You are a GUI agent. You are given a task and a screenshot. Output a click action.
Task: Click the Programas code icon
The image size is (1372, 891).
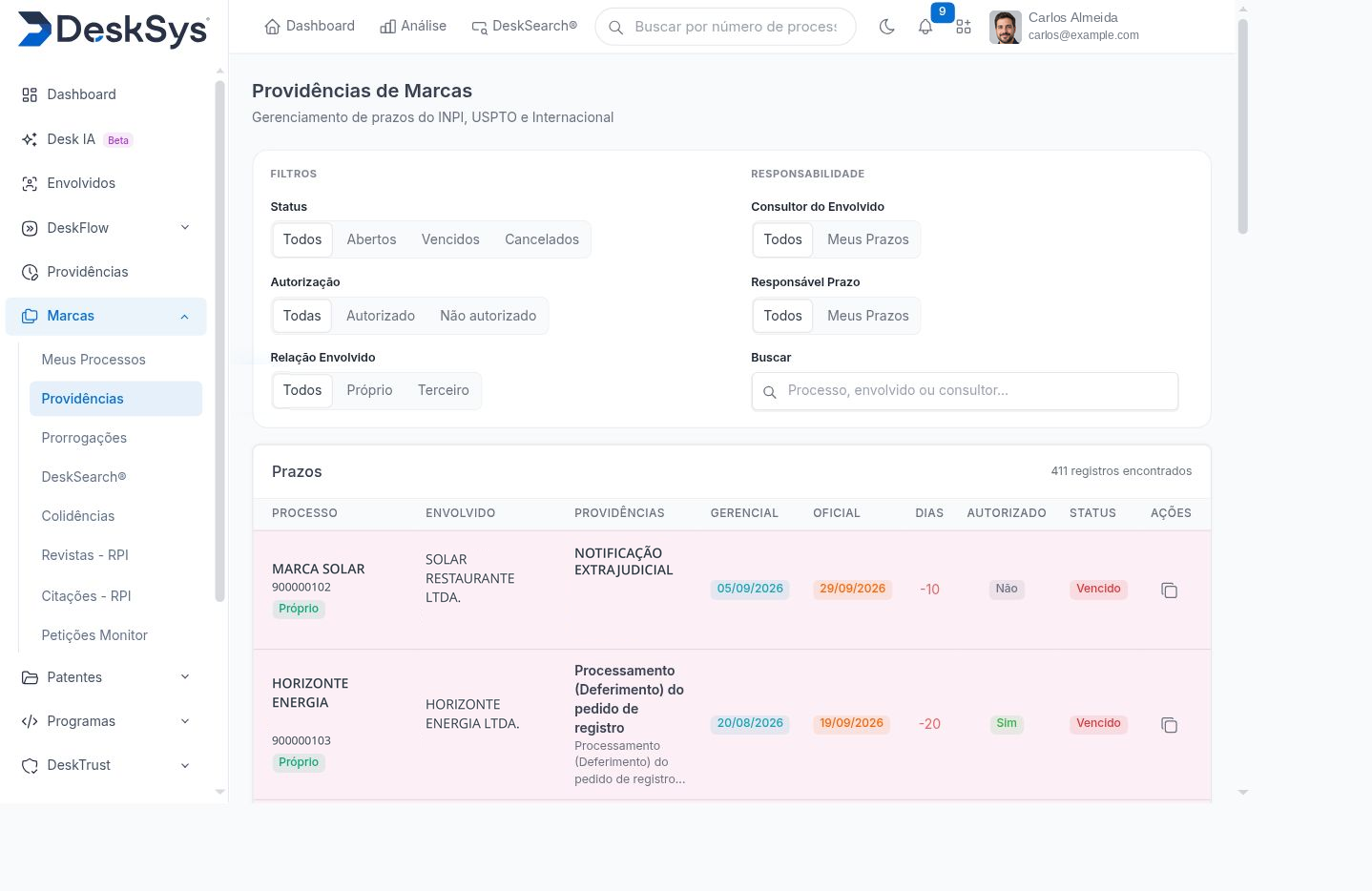[x=30, y=721]
